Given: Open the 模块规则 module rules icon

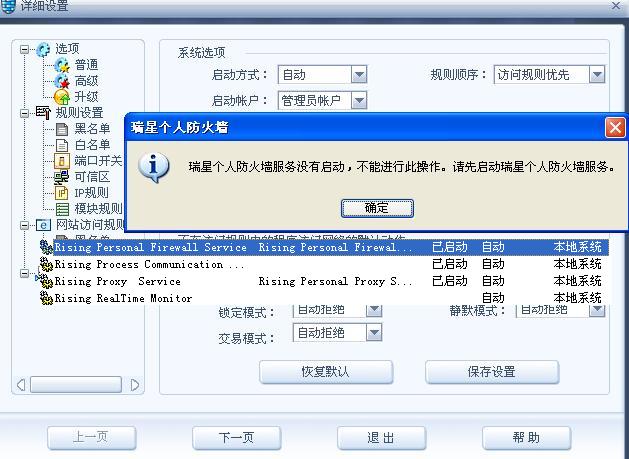Looking at the screenshot, I should click(62, 209).
